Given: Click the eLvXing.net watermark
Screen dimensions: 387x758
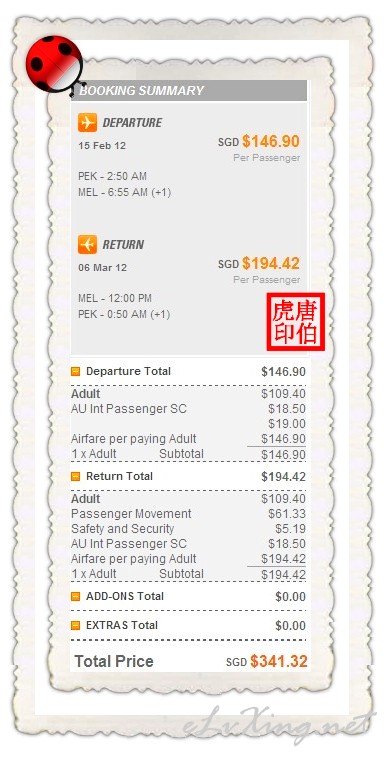Looking at the screenshot, I should coord(279,727).
